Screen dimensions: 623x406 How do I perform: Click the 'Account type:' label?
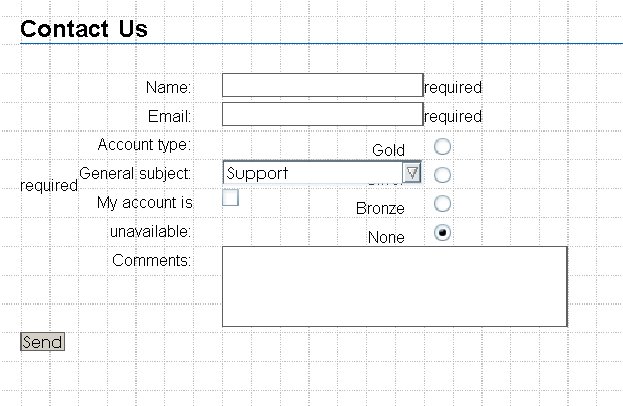point(144,145)
